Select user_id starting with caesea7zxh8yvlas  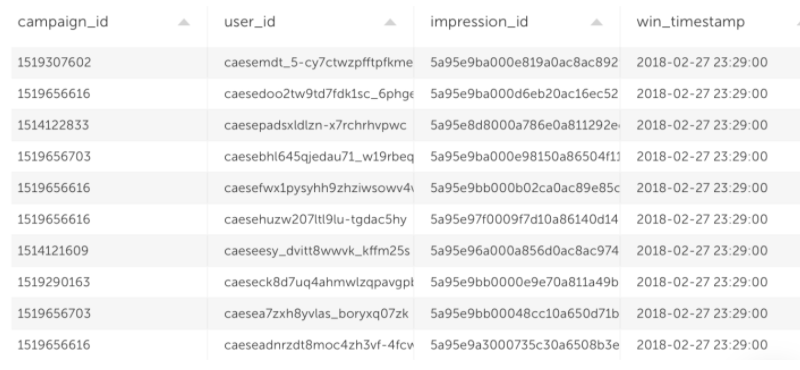pyautogui.click(x=316, y=314)
